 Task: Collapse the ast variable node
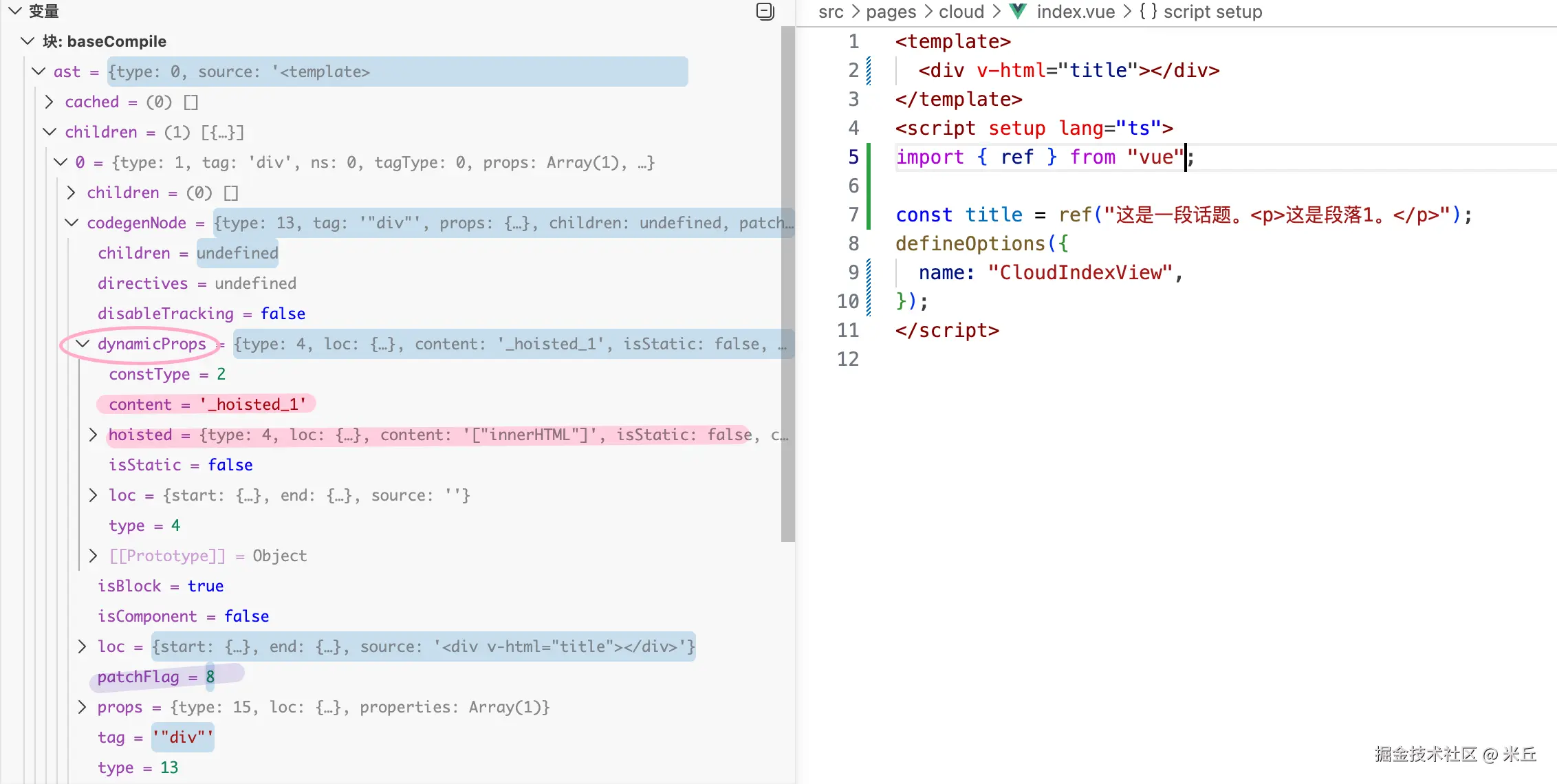tap(39, 72)
